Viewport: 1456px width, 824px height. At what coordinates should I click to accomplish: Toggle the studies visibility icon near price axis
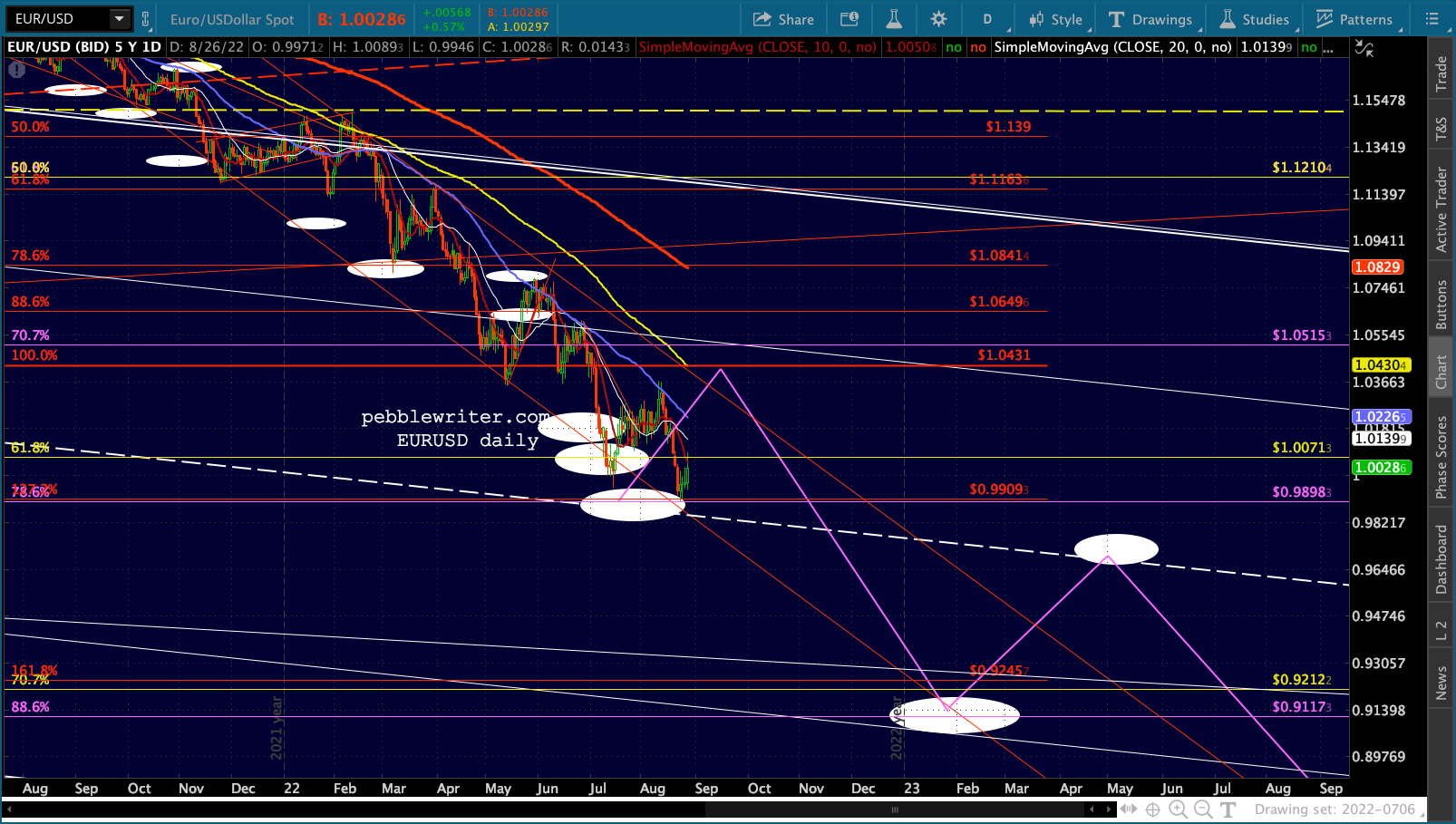1364,48
